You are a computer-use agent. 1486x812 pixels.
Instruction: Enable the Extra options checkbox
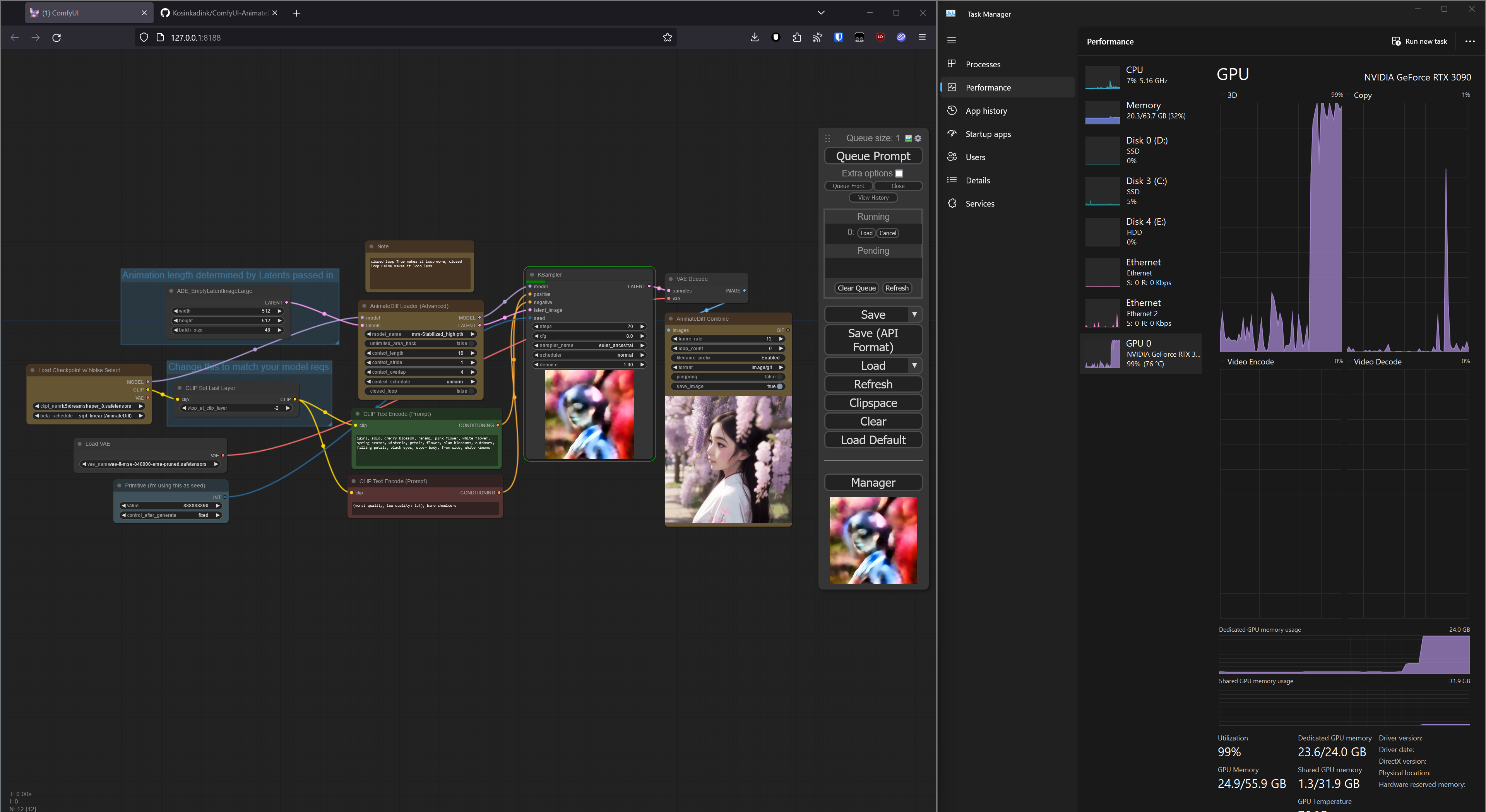(x=899, y=173)
